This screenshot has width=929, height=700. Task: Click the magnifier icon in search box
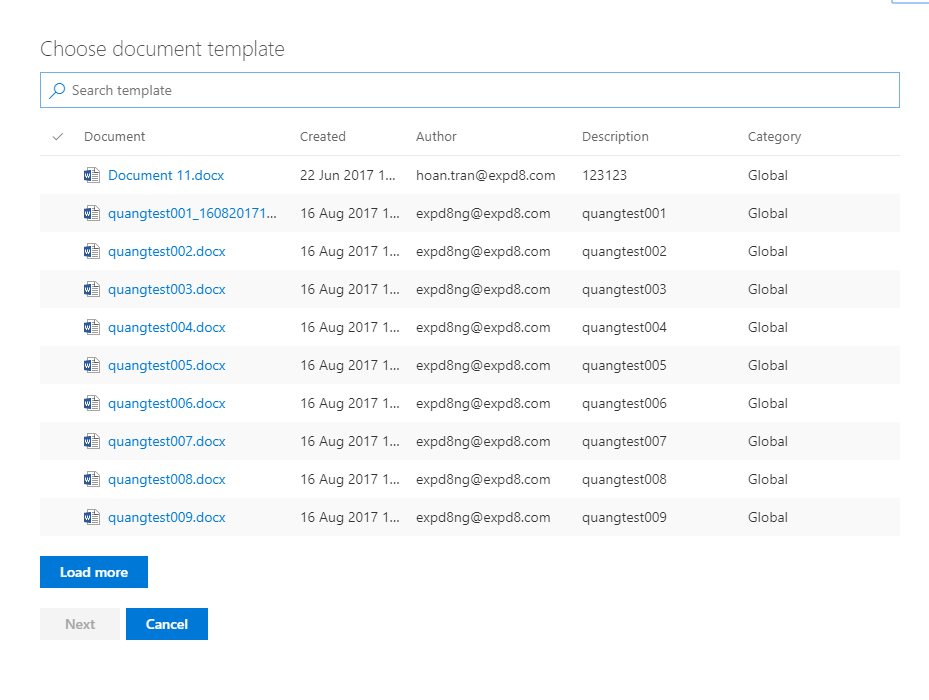click(57, 90)
